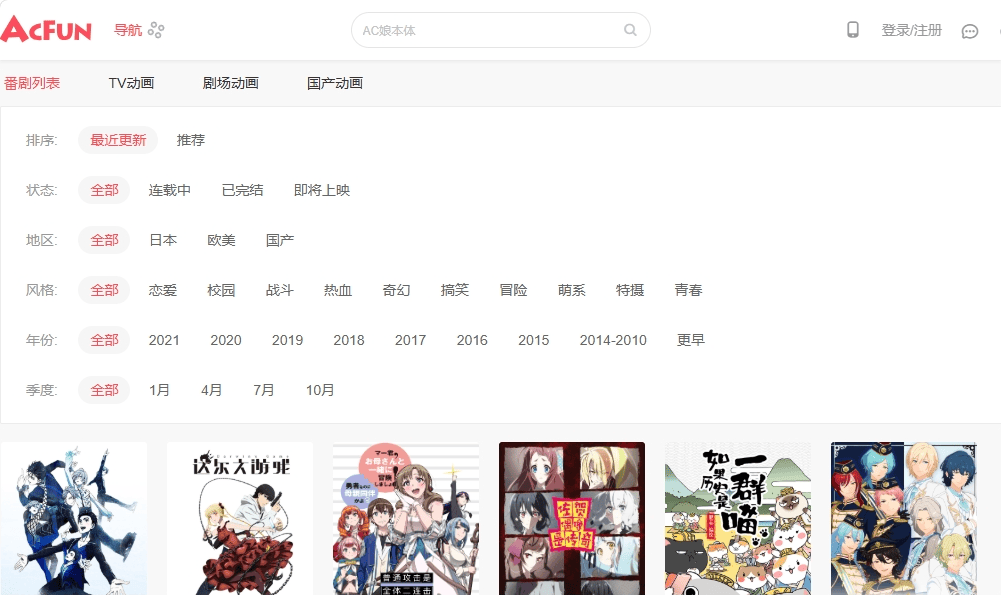This screenshot has width=1001, height=595.
Task: Filter status by 已完结
Action: (242, 190)
